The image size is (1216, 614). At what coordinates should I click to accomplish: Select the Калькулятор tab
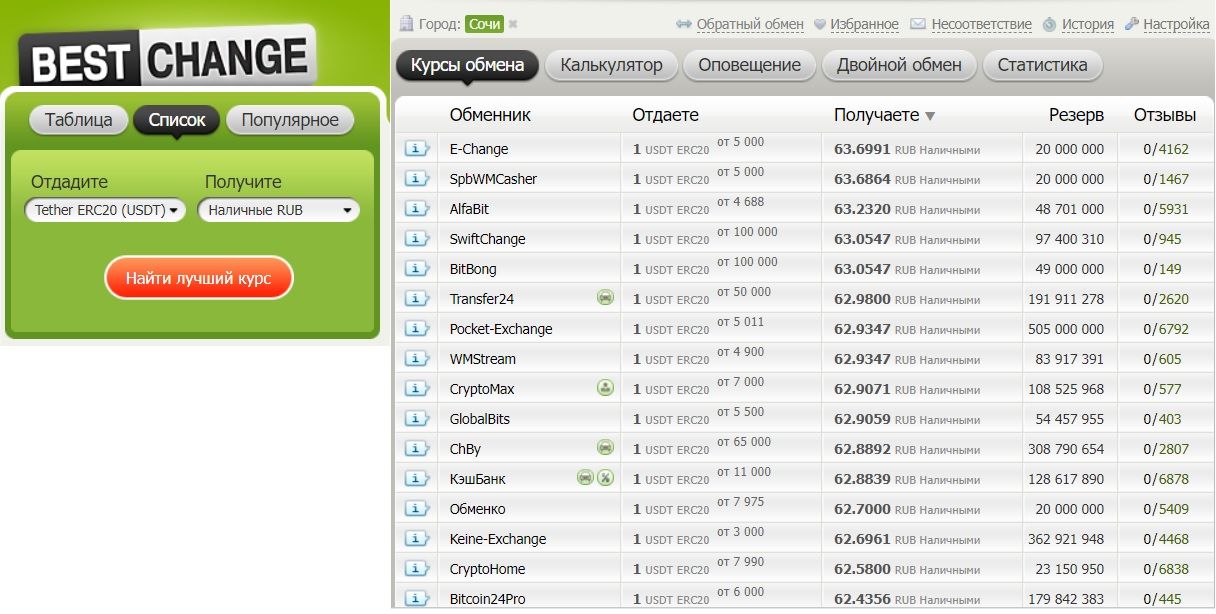611,66
